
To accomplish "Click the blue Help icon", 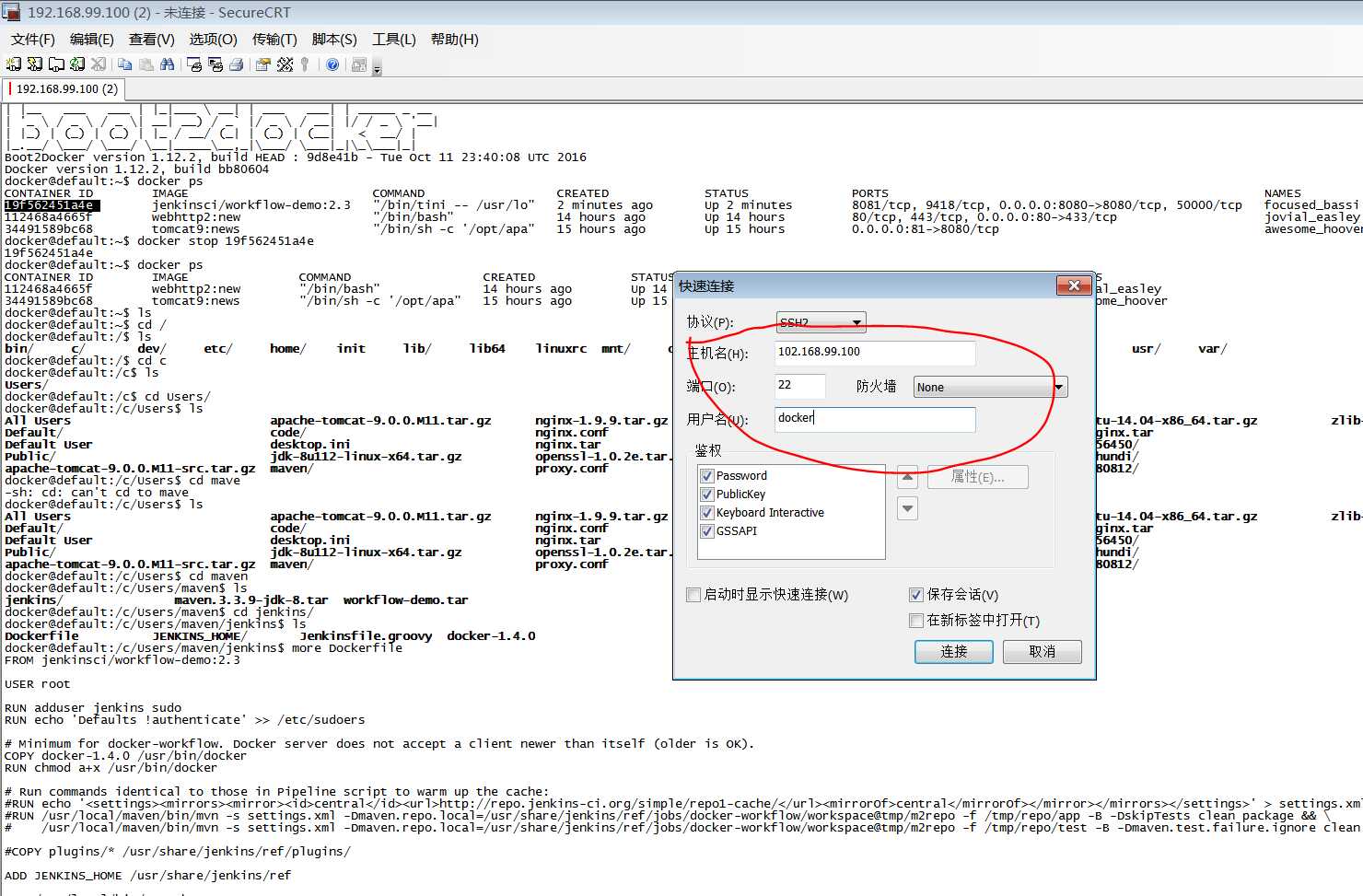I will (x=332, y=64).
